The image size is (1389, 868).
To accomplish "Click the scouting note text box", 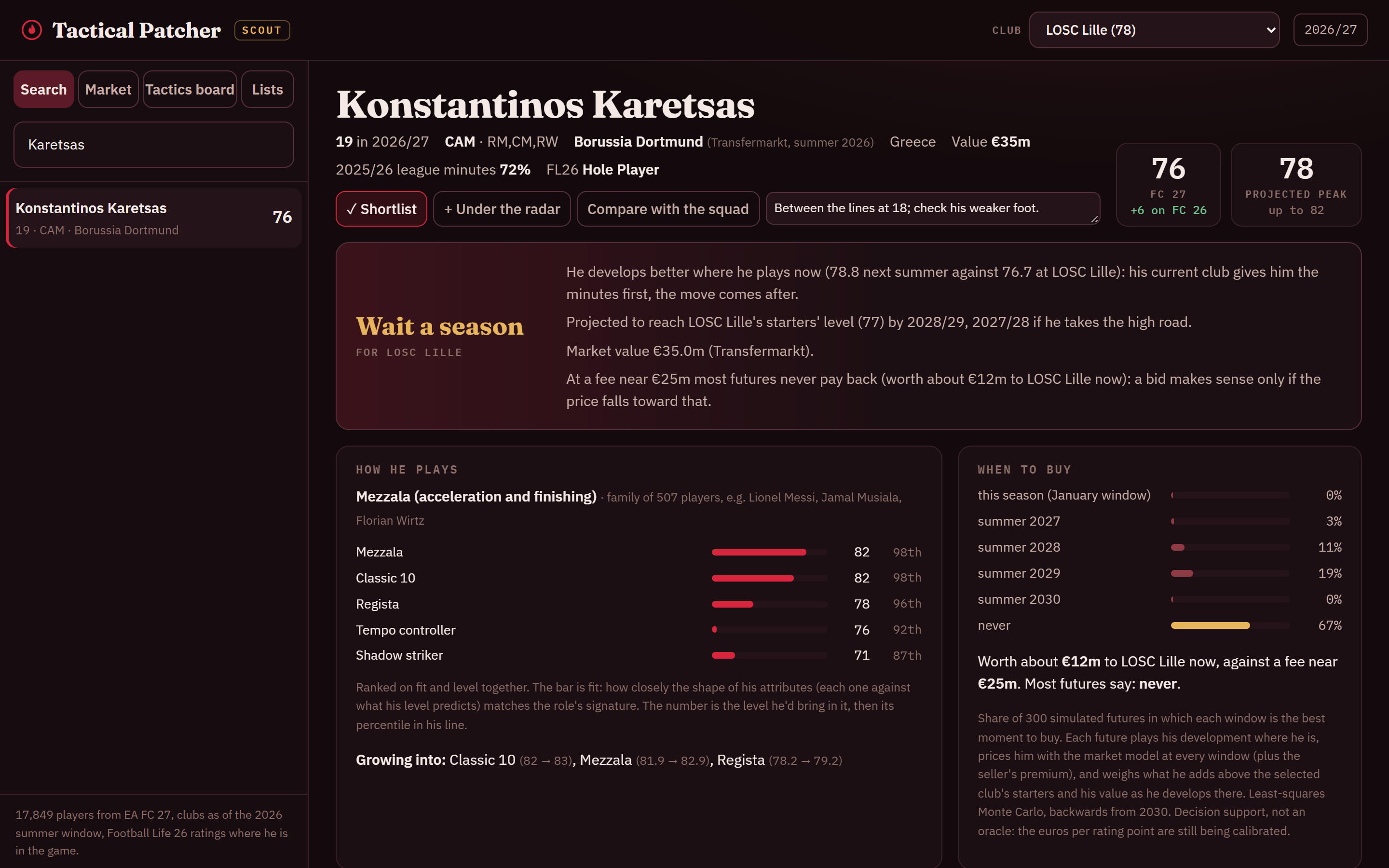I will (x=933, y=208).
